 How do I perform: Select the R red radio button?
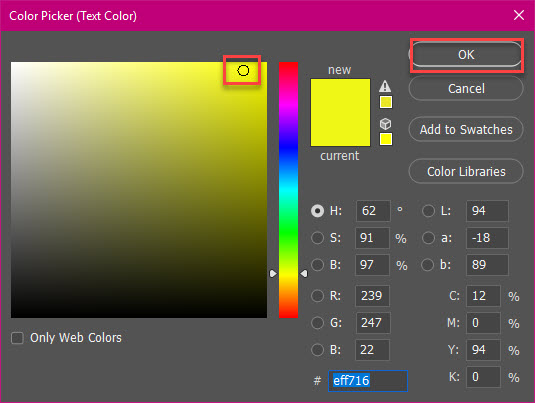click(317, 296)
